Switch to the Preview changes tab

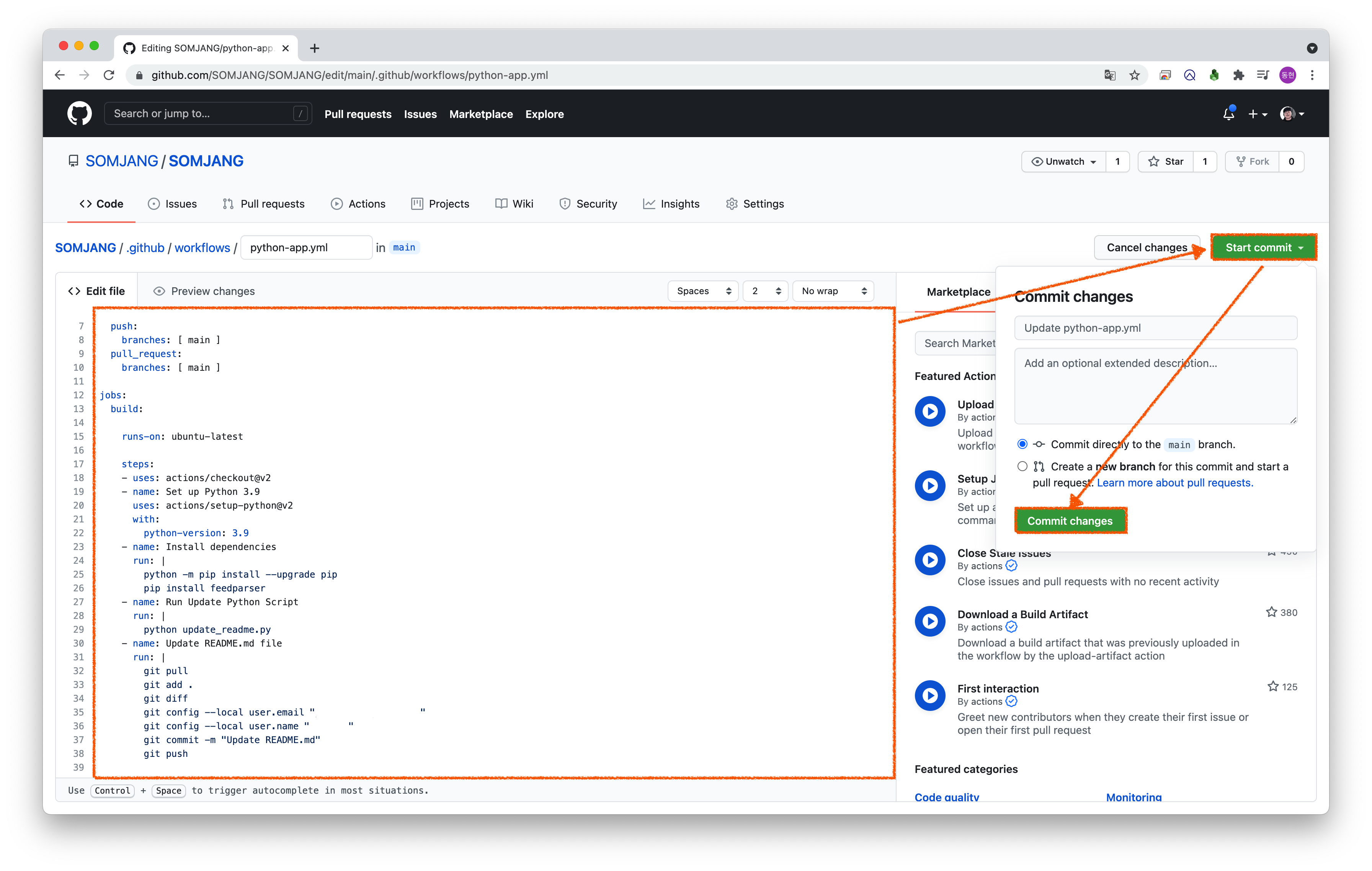click(204, 291)
